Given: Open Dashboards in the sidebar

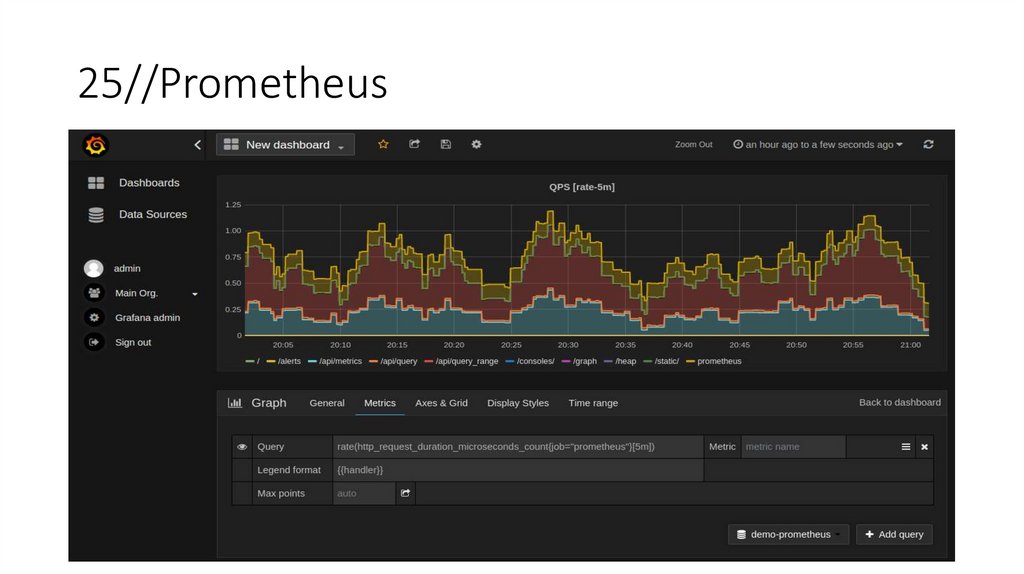Looking at the screenshot, I should click(x=149, y=183).
